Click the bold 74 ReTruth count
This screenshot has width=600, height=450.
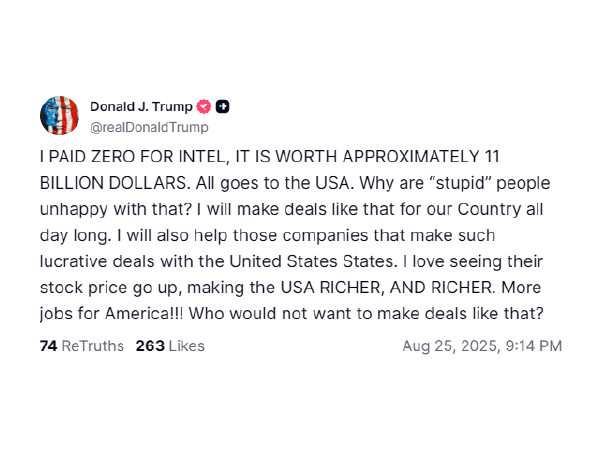pos(49,346)
